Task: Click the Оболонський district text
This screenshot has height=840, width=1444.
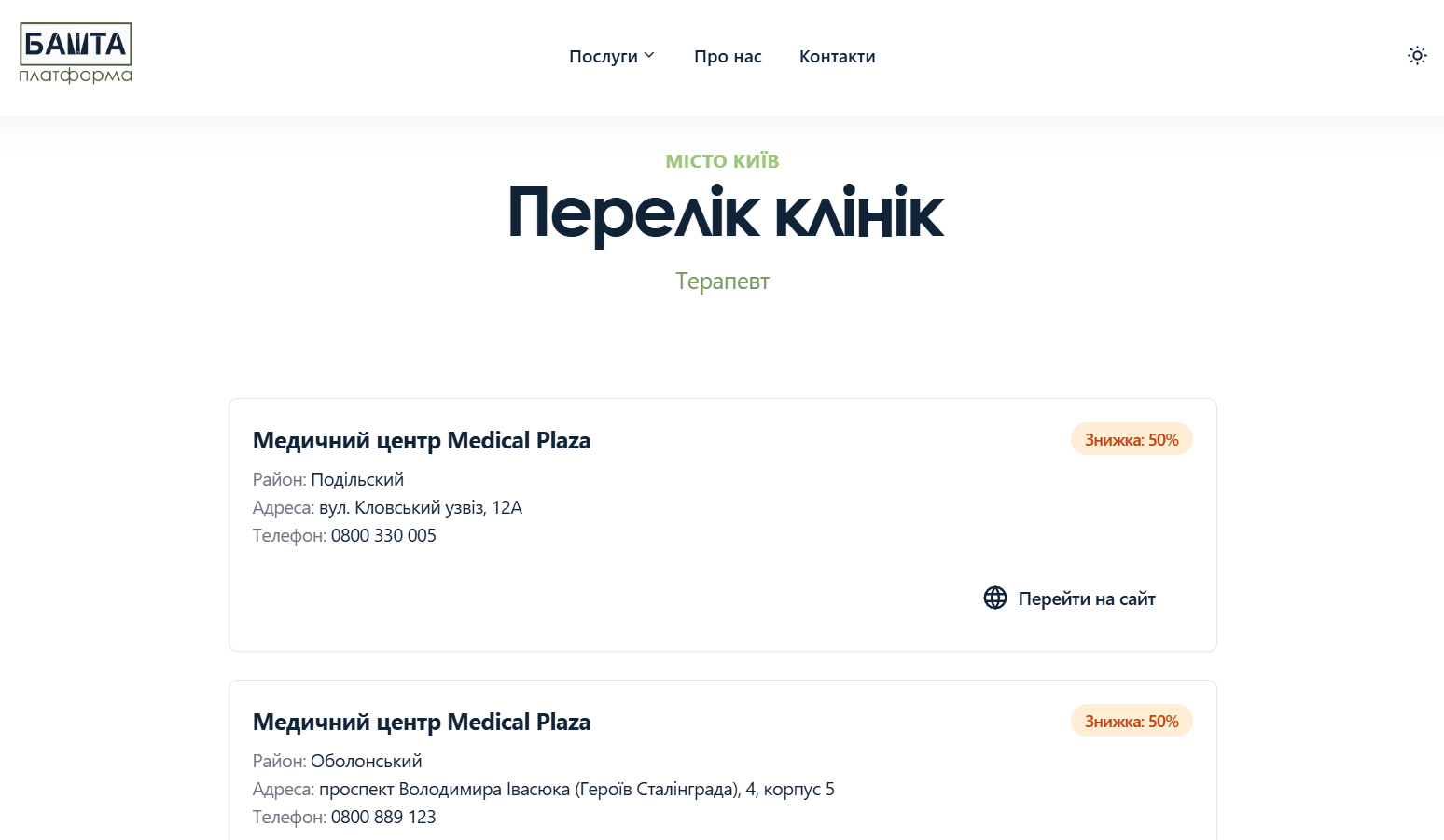Action: 367,762
